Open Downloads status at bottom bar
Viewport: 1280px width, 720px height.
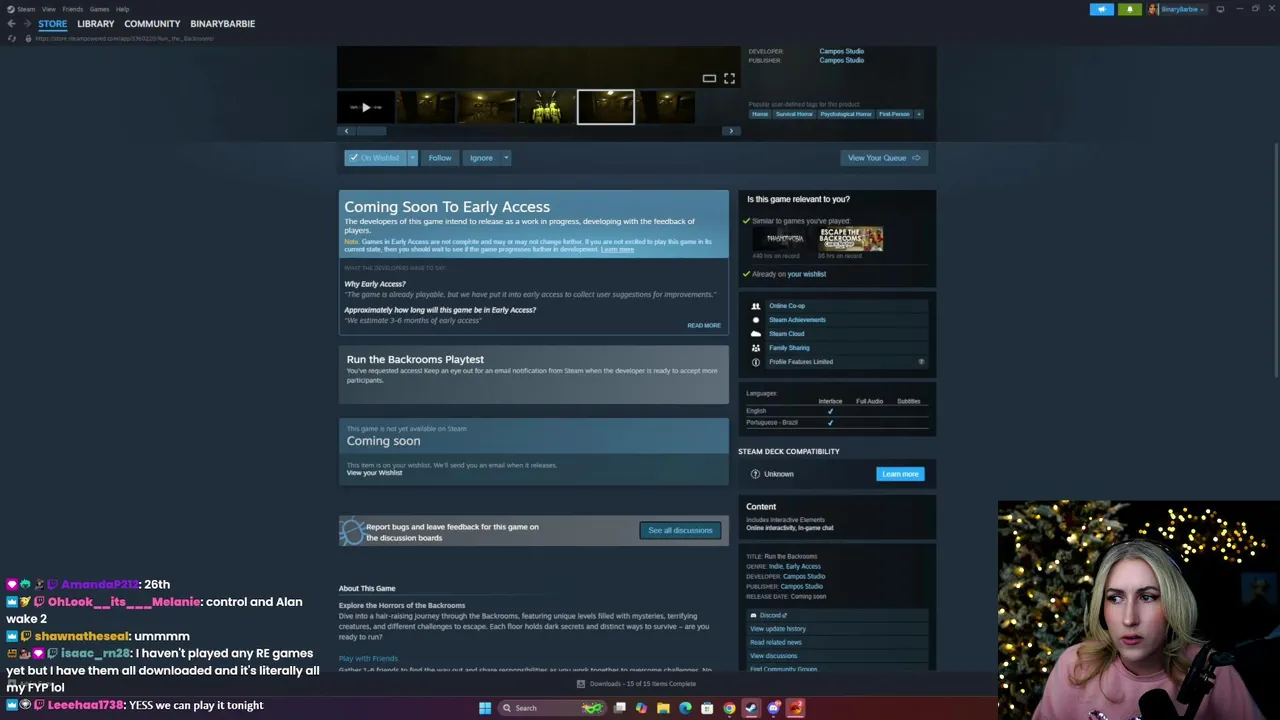[x=637, y=684]
